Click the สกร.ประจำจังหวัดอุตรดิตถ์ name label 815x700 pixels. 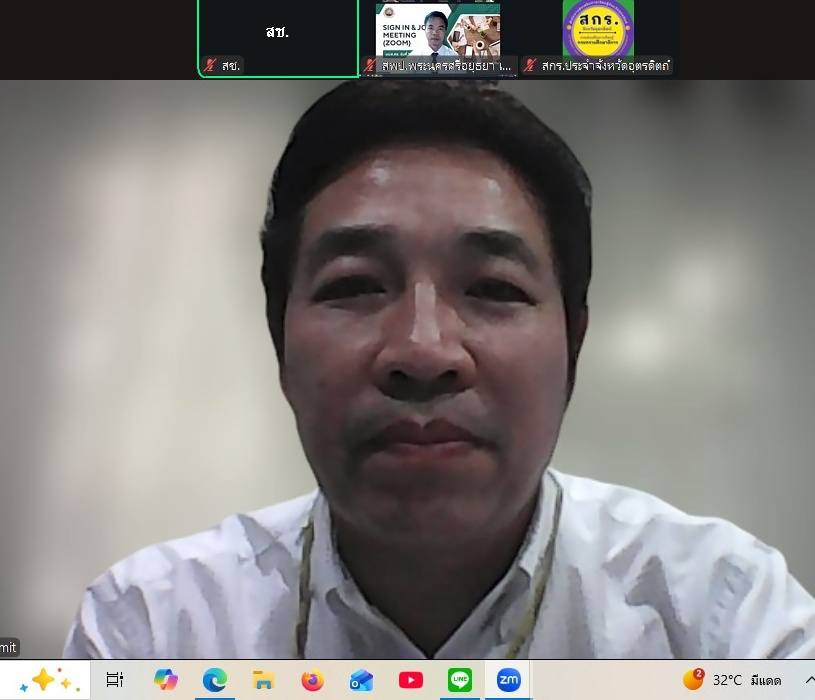pyautogui.click(x=604, y=66)
